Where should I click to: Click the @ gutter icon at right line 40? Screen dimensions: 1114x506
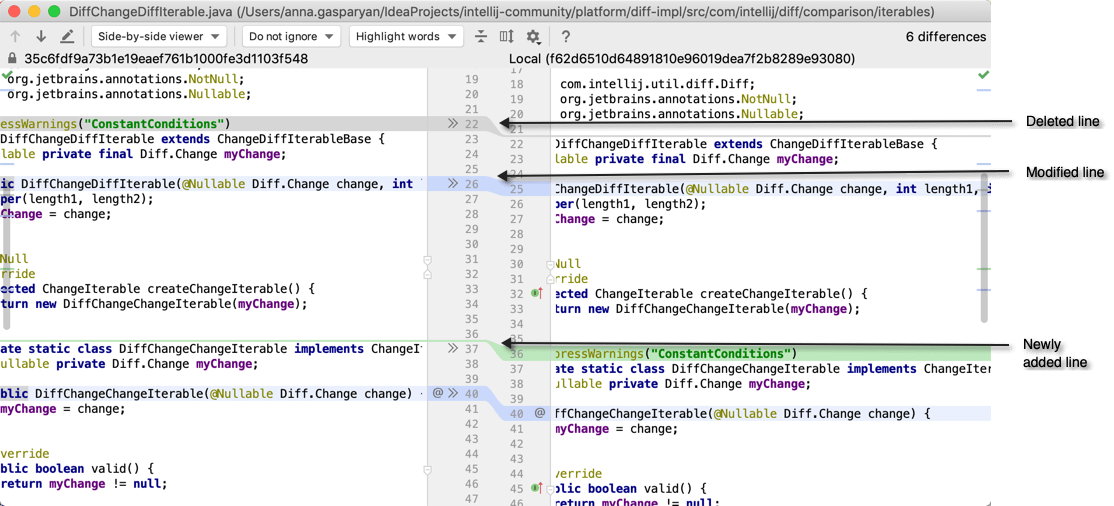(x=539, y=413)
